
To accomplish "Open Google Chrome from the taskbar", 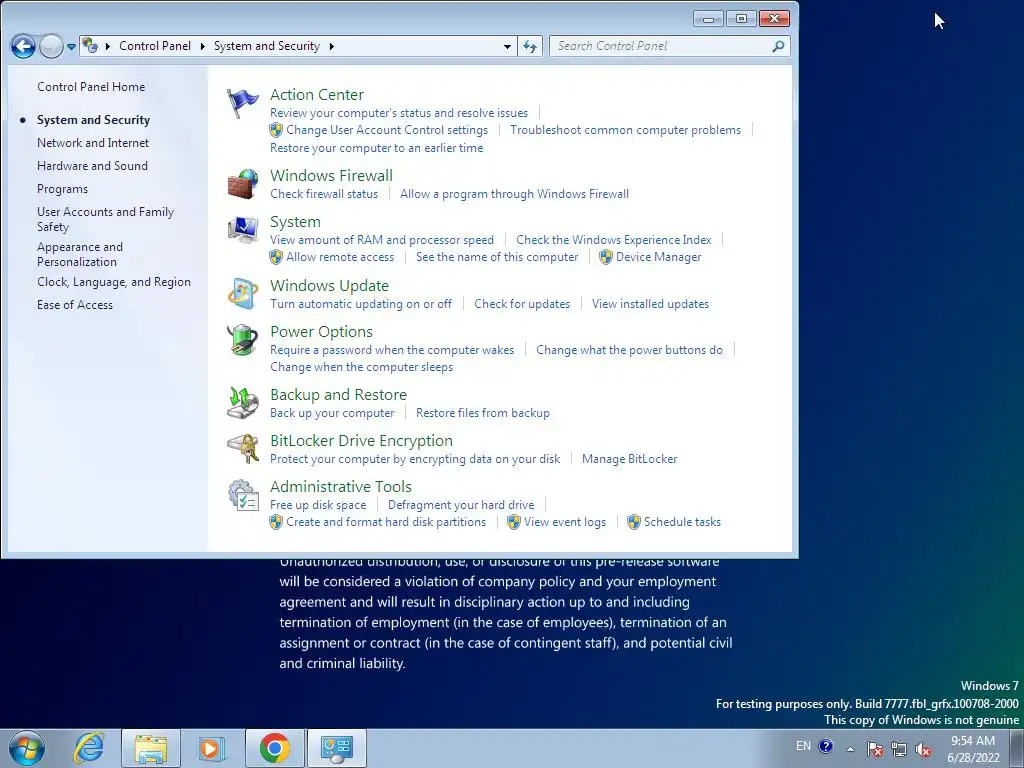I will (274, 748).
